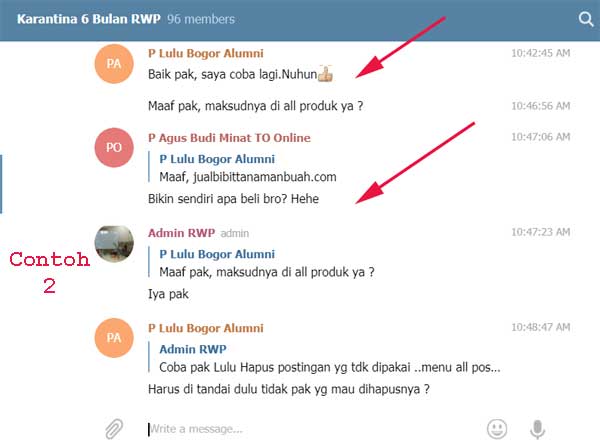Open sender name P Lulu Bogor Alumni at 10:48:47
The height and width of the screenshot is (444, 600).
point(205,328)
